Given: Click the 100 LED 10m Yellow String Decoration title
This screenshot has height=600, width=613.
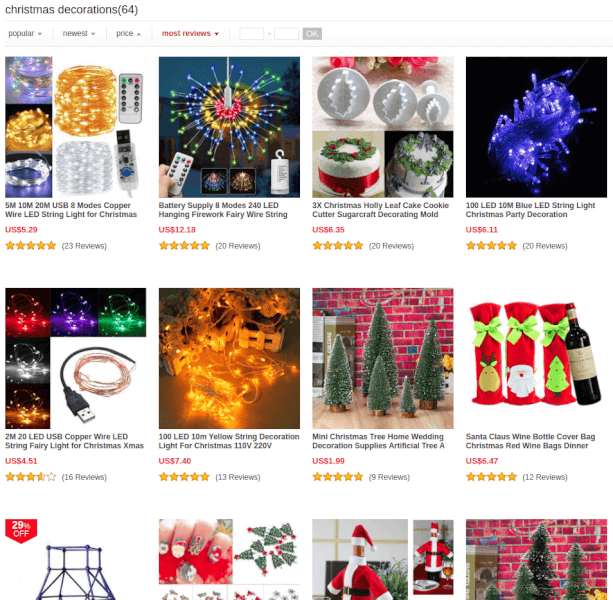Looking at the screenshot, I should point(229,441).
